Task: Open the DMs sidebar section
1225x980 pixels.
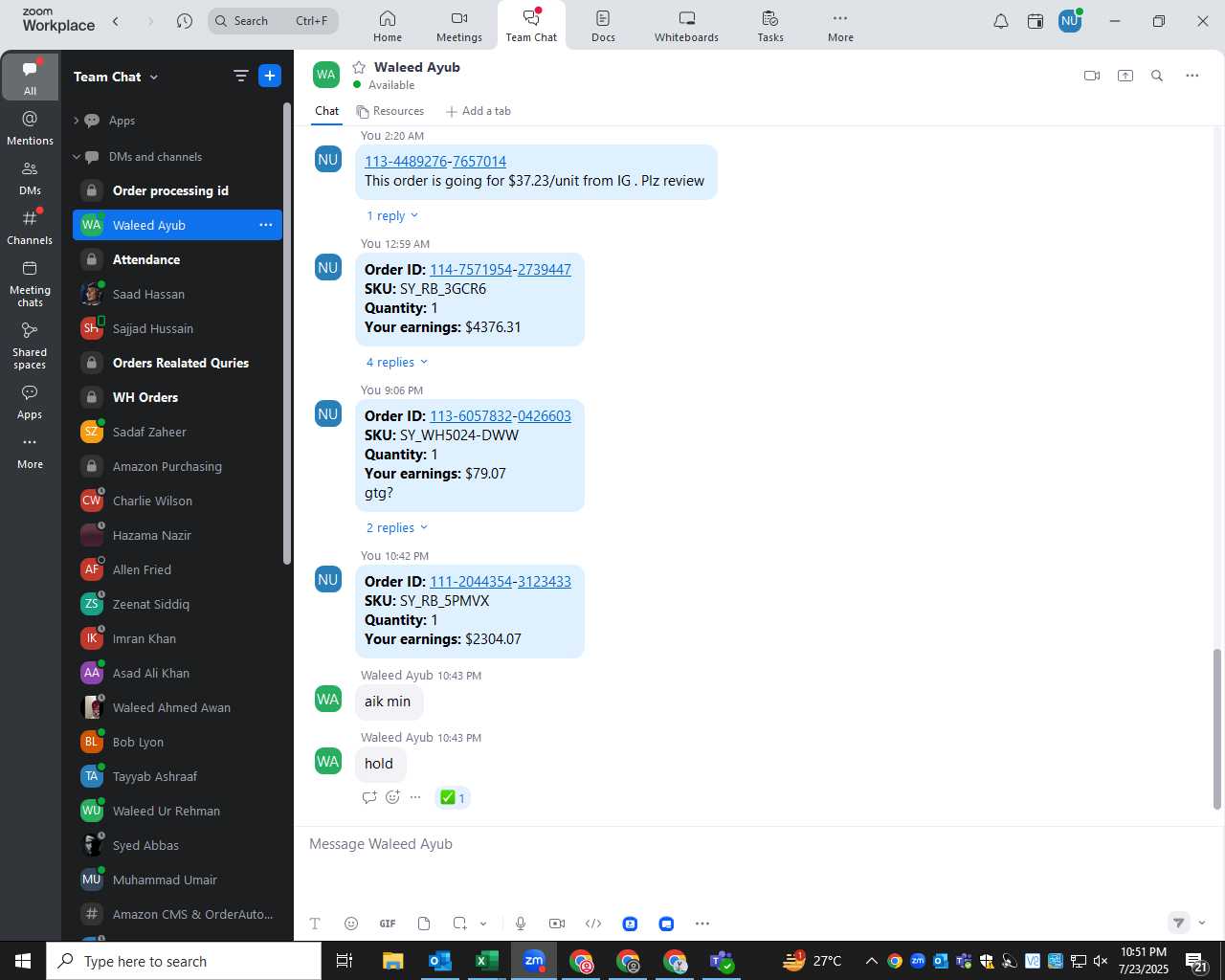Action: [30, 177]
